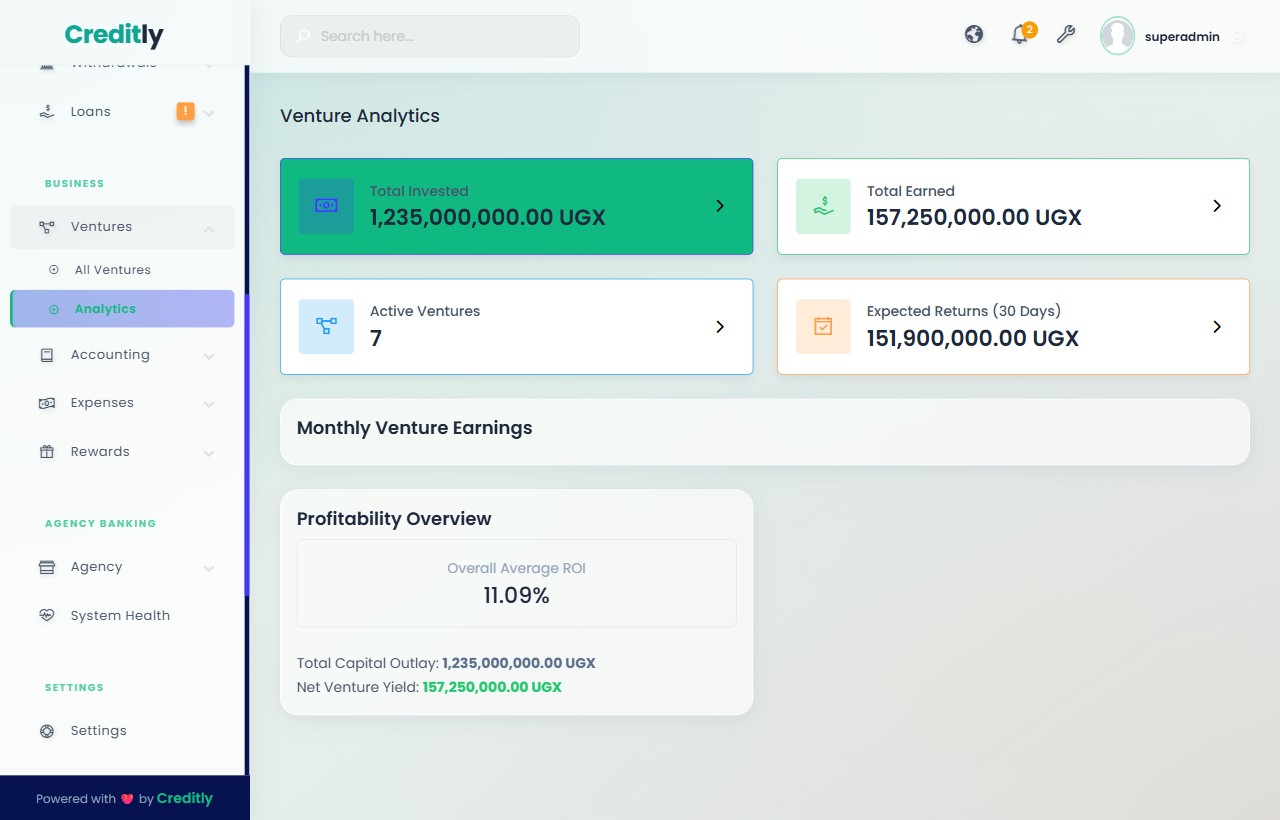Screen dimensions: 1280x820
Task: Click the Accounting book icon
Action: [47, 355]
